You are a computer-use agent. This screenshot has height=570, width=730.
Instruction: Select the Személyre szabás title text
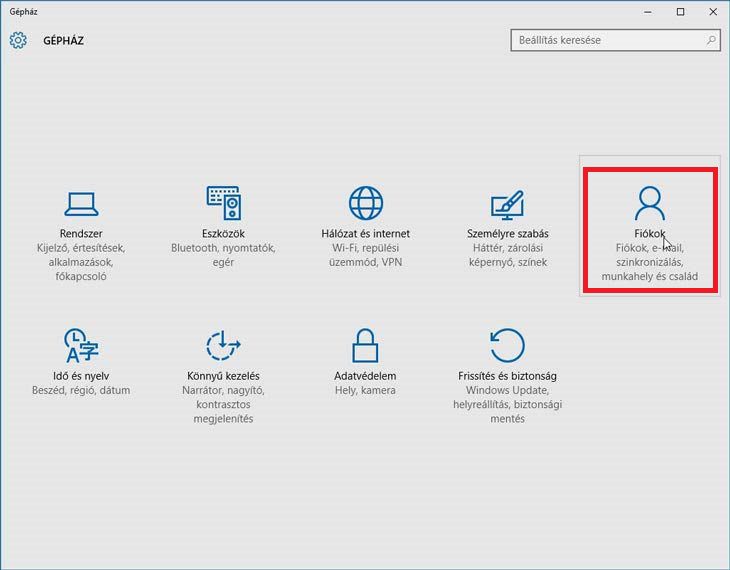click(x=507, y=234)
